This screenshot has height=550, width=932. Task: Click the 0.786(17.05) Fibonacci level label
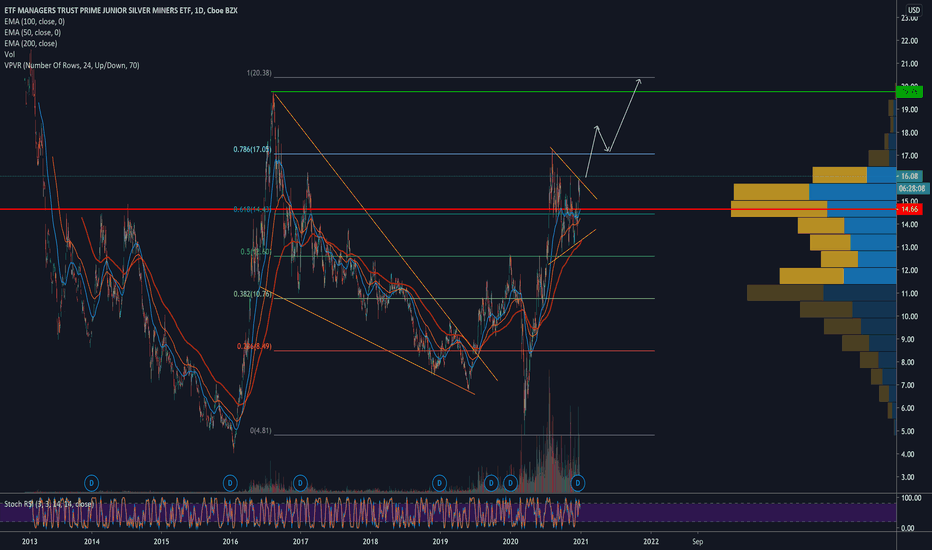(x=252, y=149)
